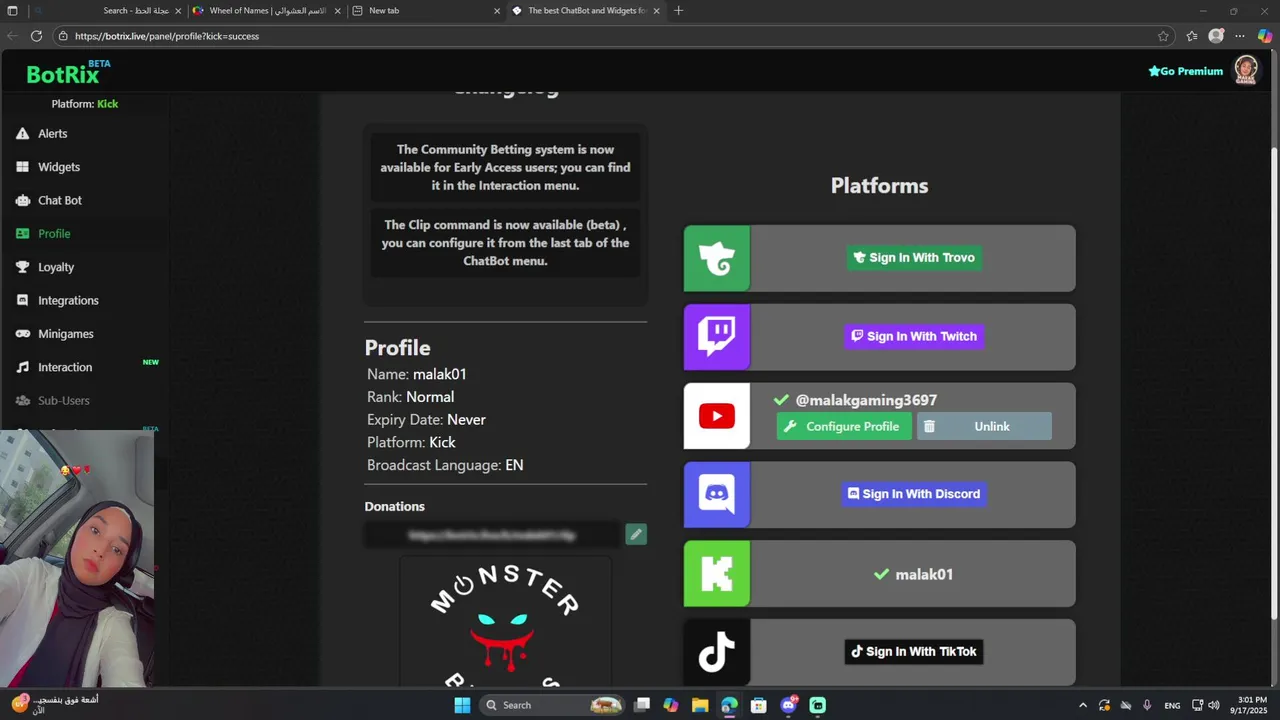Click the YouTube platform logo tile
Image resolution: width=1280 pixels, height=720 pixels.
tap(716, 416)
